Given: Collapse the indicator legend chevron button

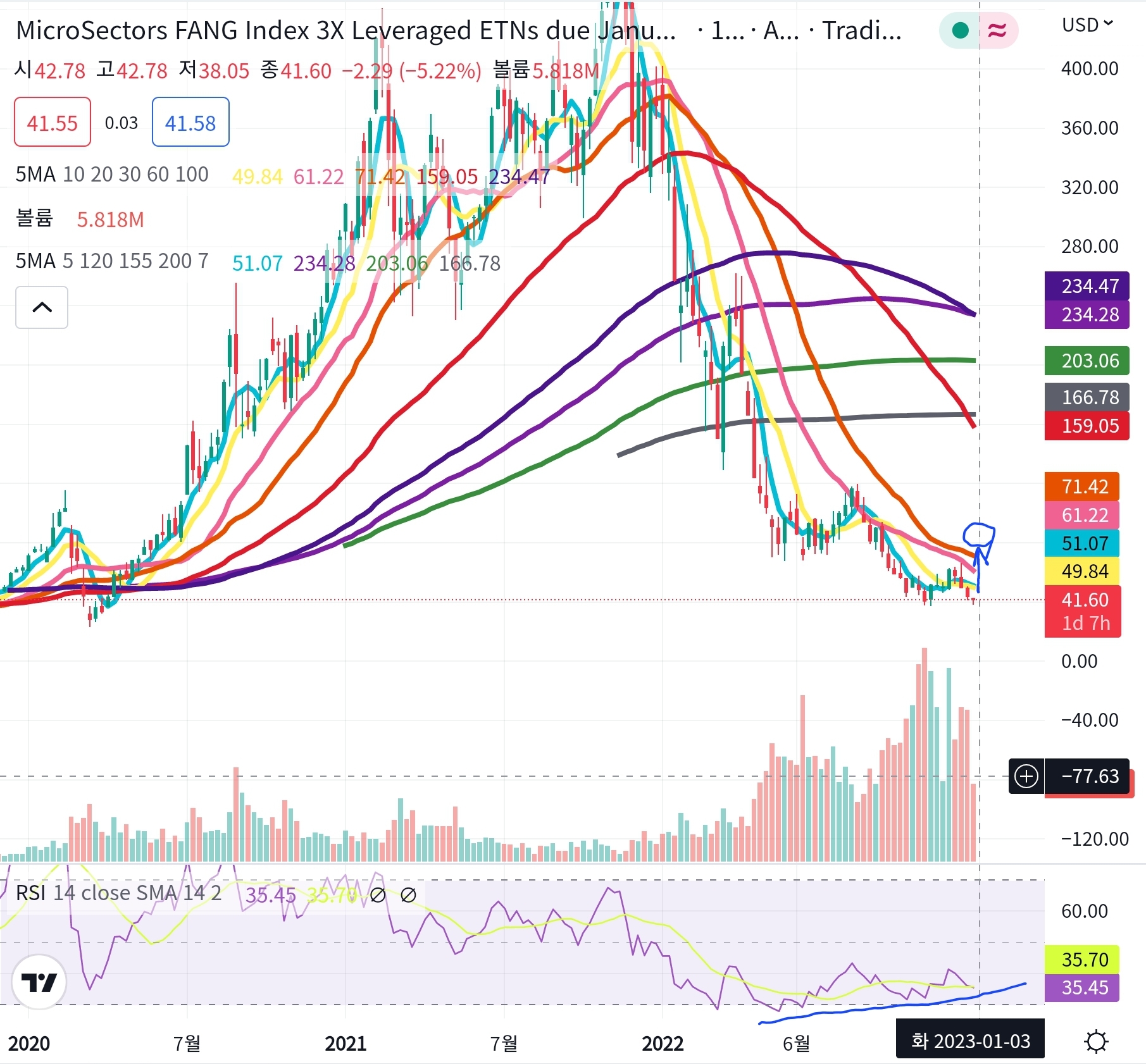Looking at the screenshot, I should (42, 307).
